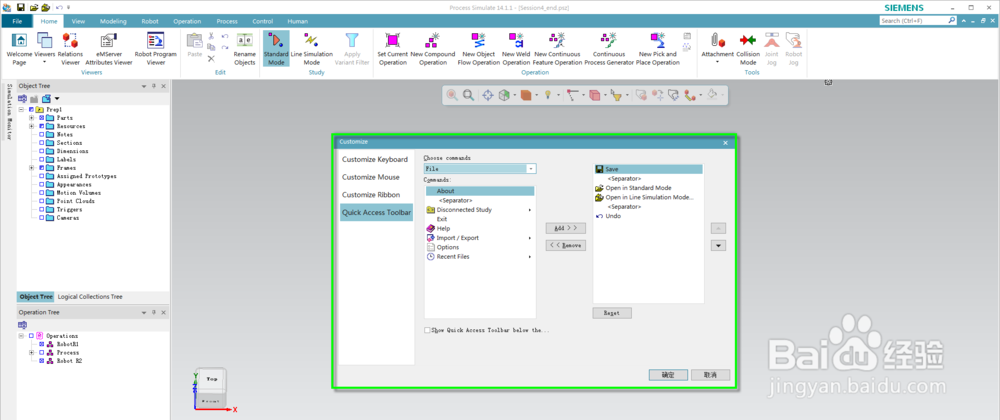Image resolution: width=1000 pixels, height=420 pixels.
Task: Activate Standard Mode
Action: [x=276, y=48]
